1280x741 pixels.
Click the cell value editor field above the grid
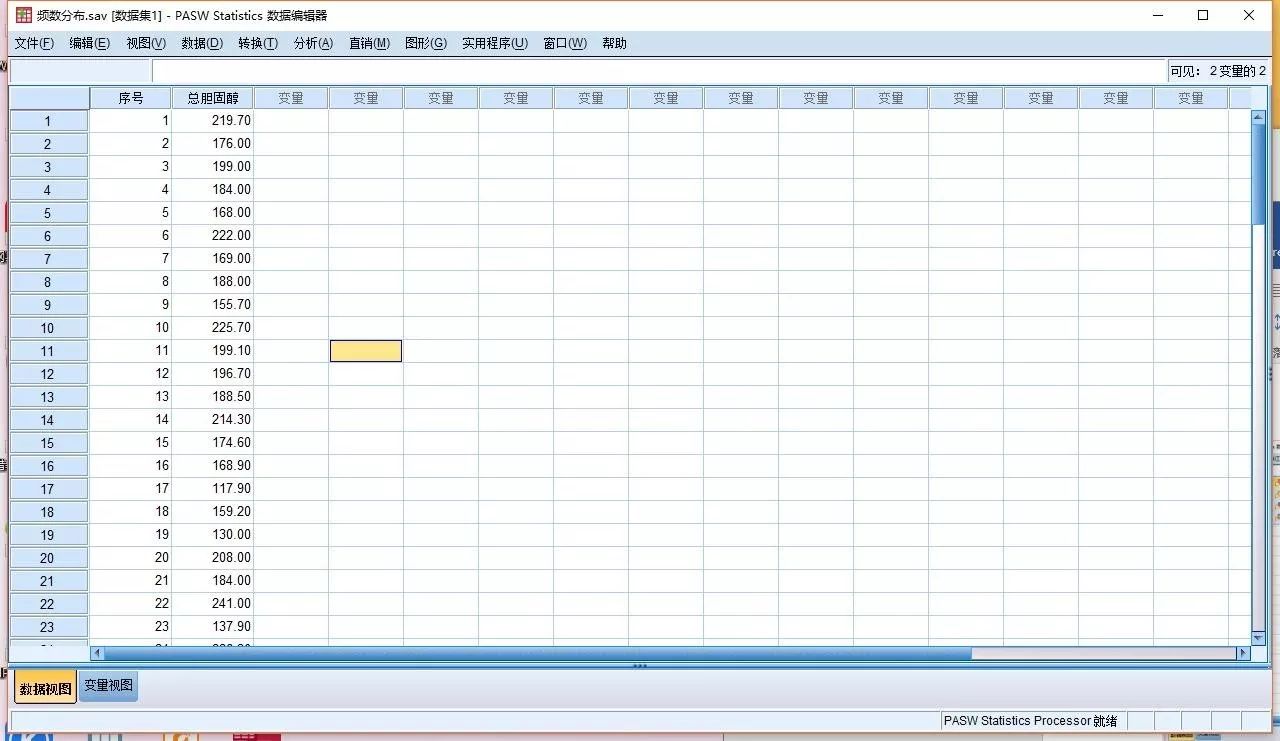[659, 71]
